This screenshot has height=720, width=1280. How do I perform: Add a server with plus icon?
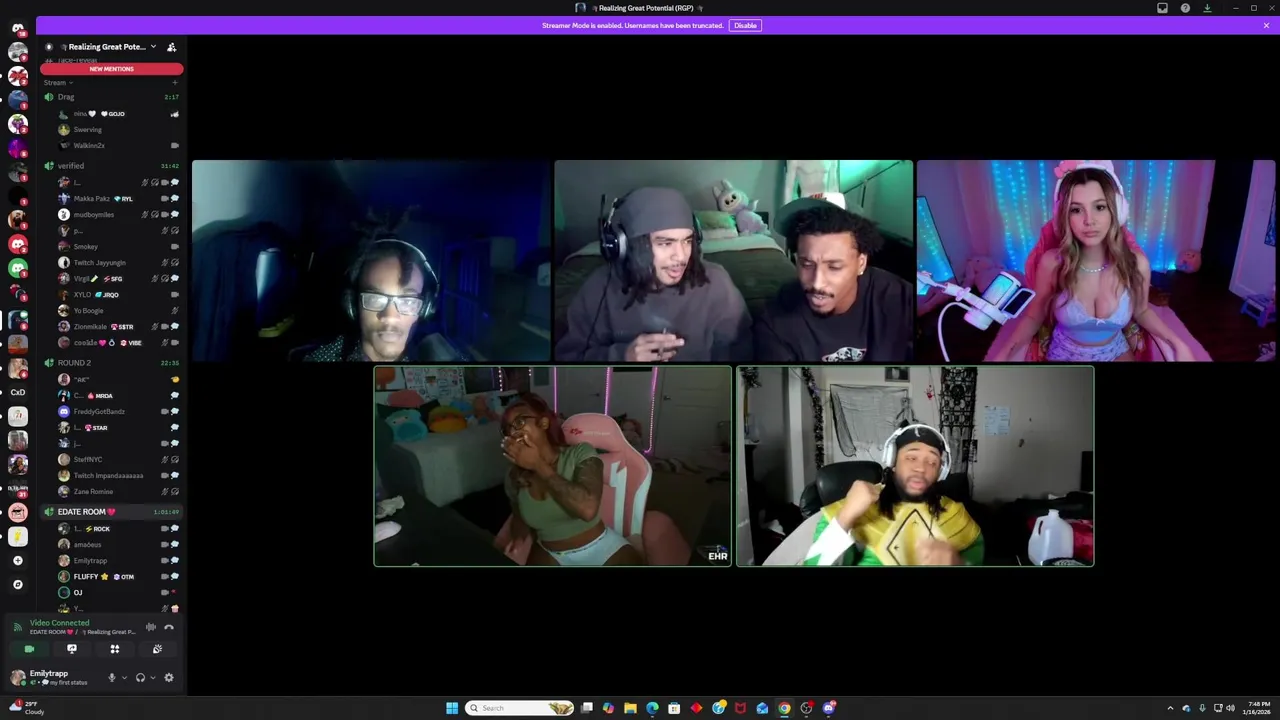17,561
